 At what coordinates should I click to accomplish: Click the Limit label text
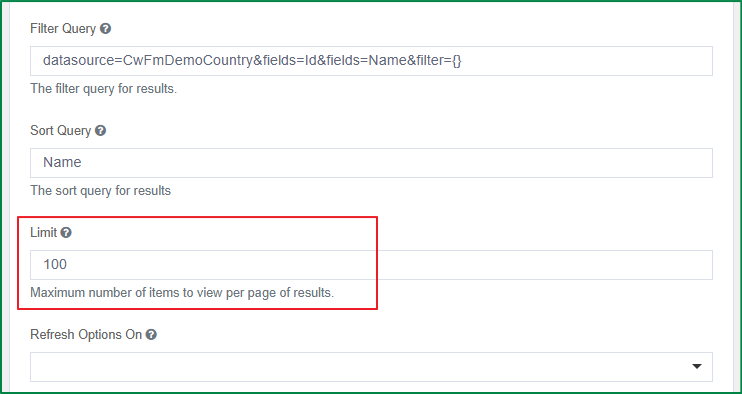(x=44, y=233)
